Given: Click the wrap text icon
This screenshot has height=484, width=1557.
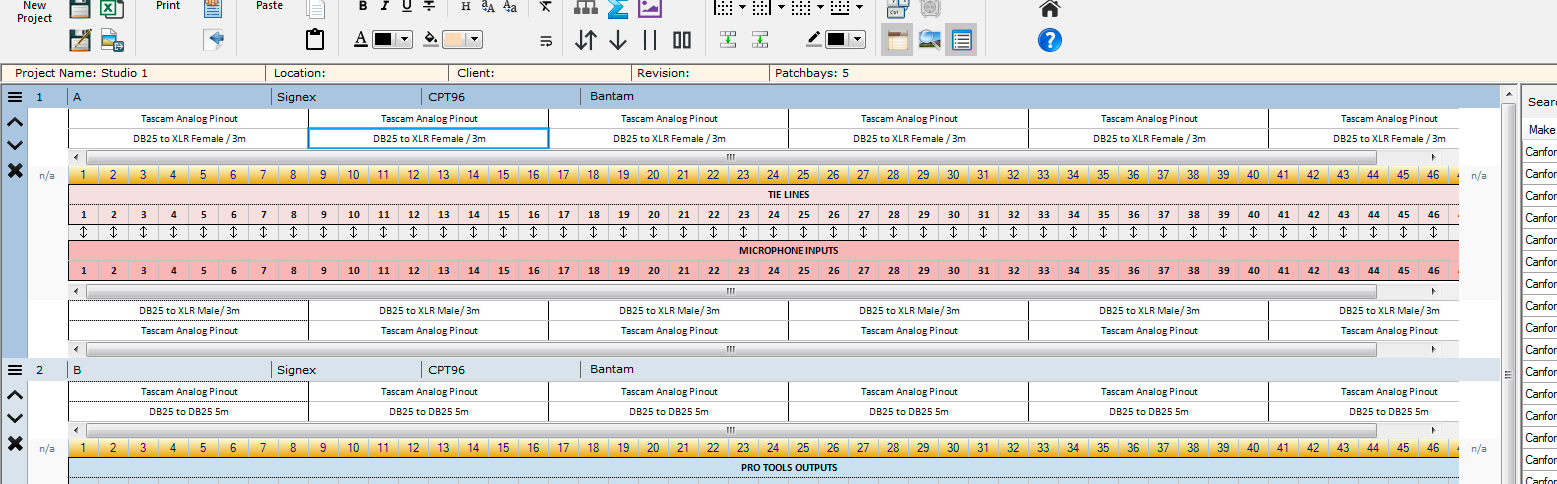Looking at the screenshot, I should click(545, 40).
